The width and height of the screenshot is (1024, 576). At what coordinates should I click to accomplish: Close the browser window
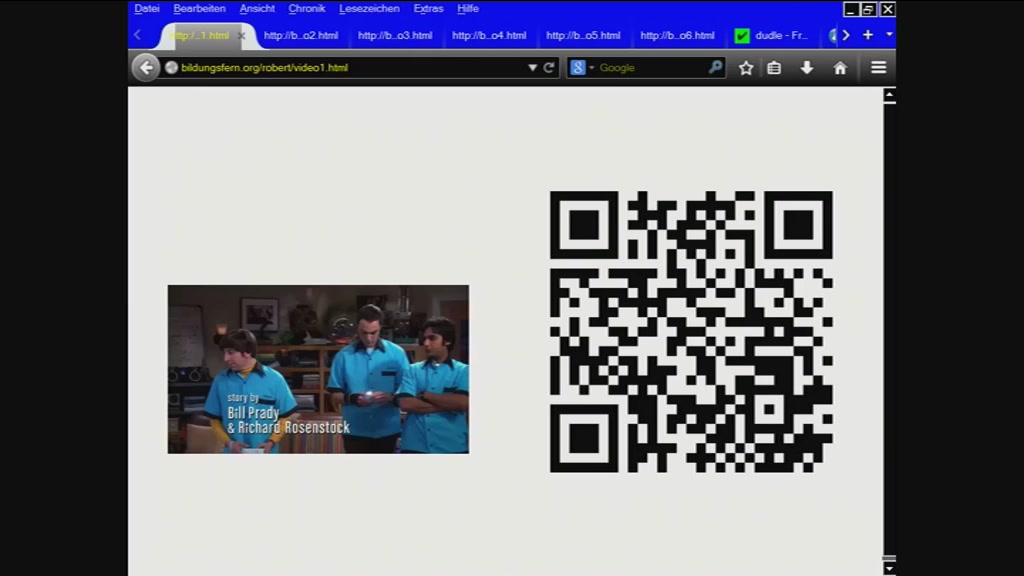point(888,9)
